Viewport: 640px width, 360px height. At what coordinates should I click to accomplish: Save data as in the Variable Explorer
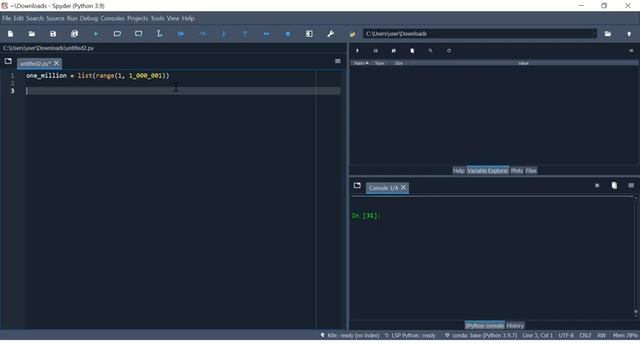point(393,51)
